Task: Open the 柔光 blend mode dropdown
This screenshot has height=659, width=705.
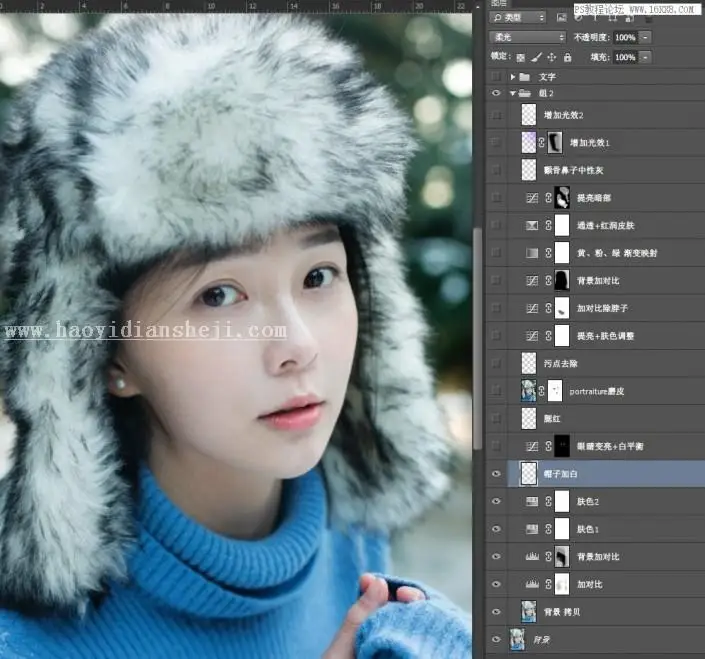Action: pyautogui.click(x=527, y=37)
